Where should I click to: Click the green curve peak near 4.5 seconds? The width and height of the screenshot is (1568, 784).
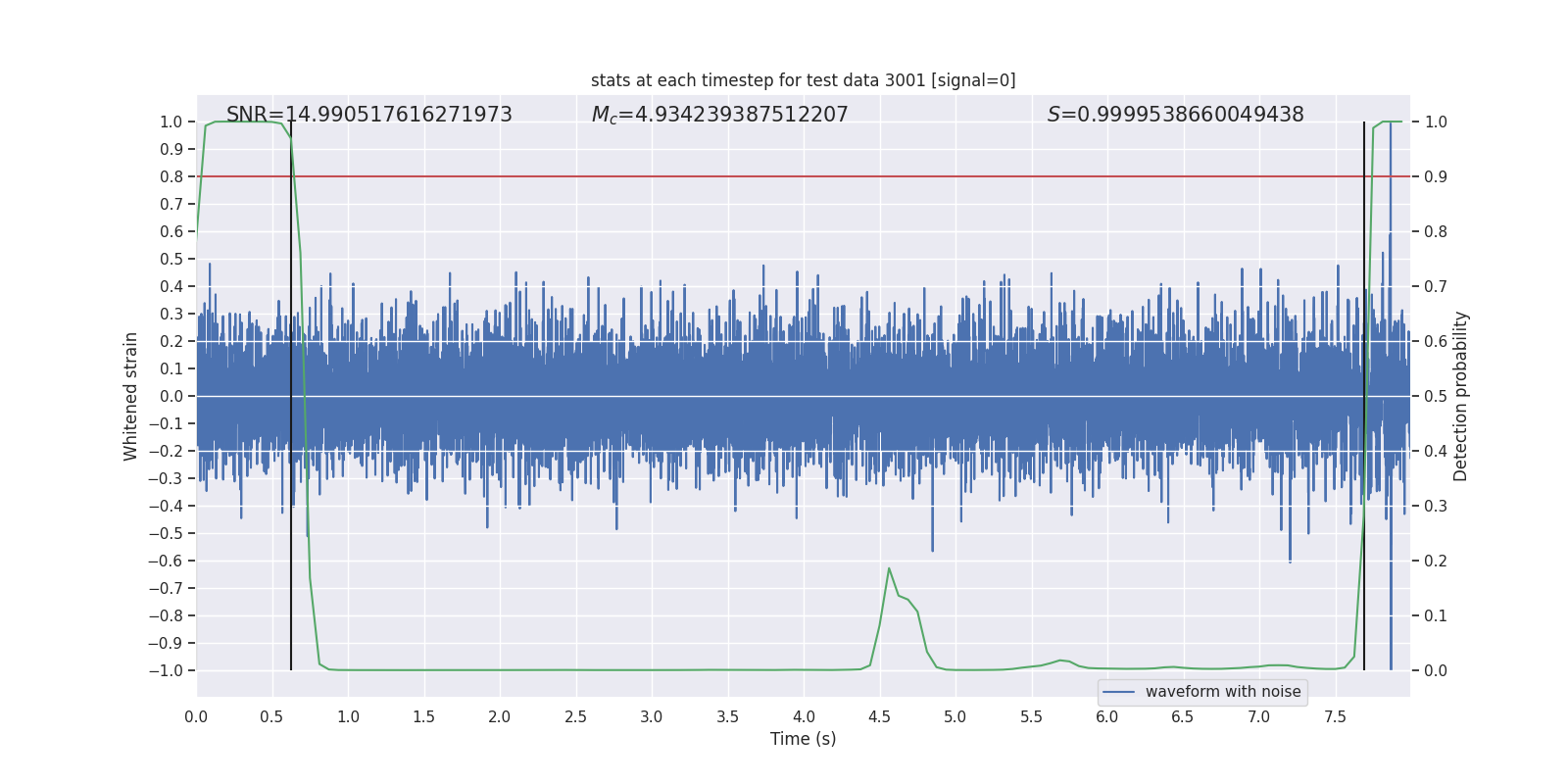coord(889,568)
